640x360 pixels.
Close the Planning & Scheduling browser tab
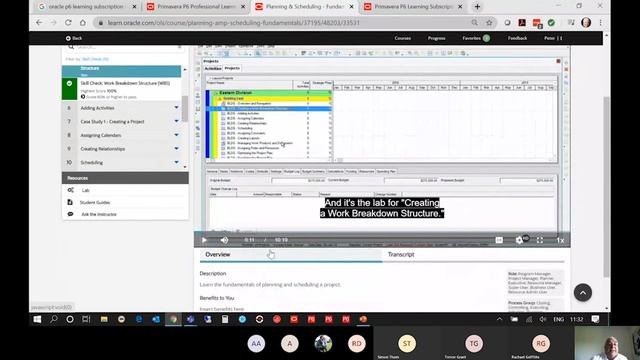point(351,7)
